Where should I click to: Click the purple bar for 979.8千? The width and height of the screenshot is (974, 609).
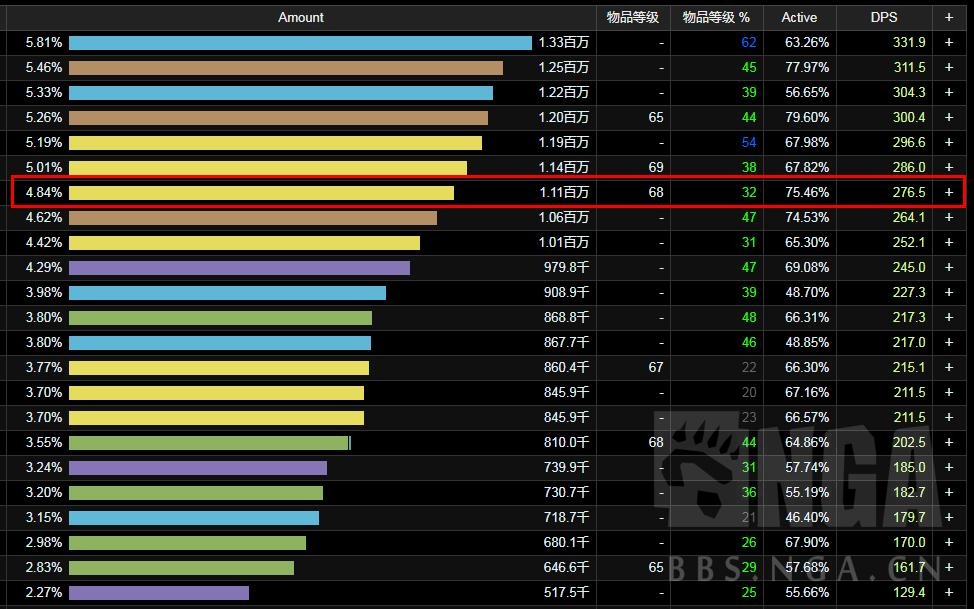(239, 268)
